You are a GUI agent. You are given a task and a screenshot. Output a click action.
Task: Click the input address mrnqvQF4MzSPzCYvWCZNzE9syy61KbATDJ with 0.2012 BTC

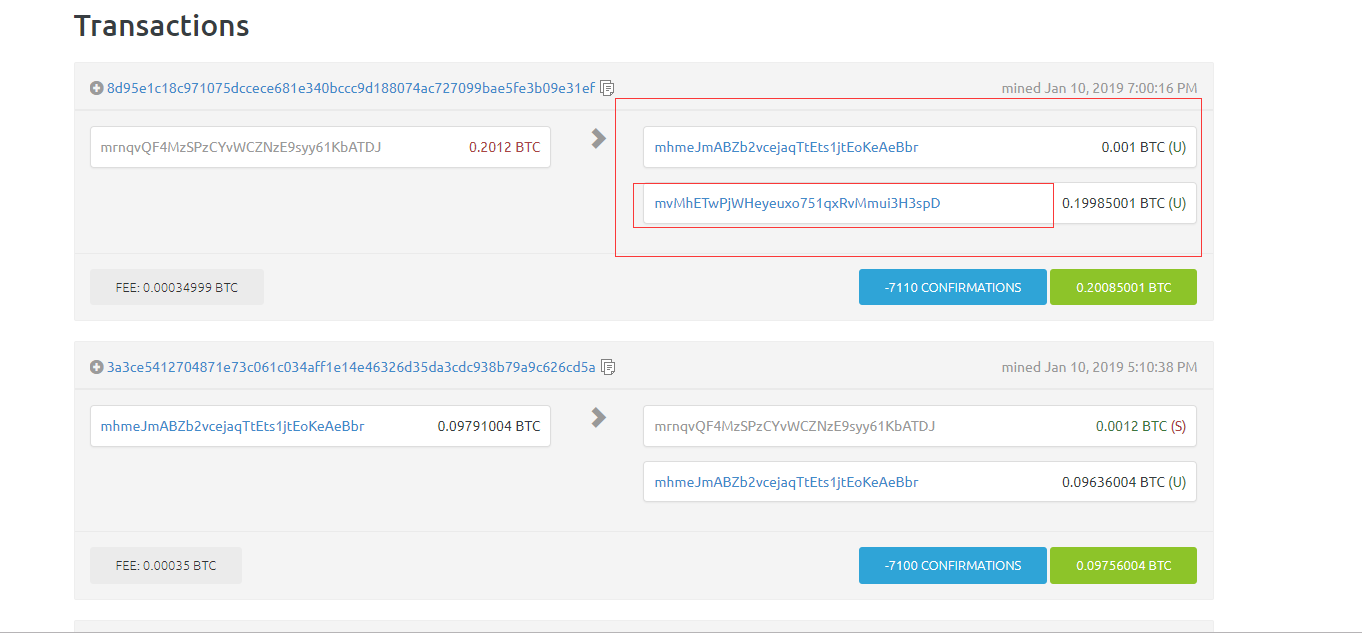(x=241, y=147)
